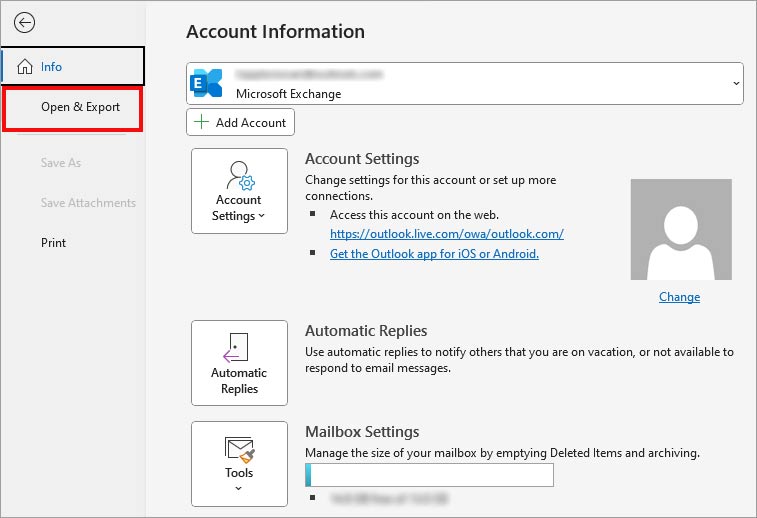The image size is (757, 518).
Task: Click the back arrow icon
Action: click(24, 23)
